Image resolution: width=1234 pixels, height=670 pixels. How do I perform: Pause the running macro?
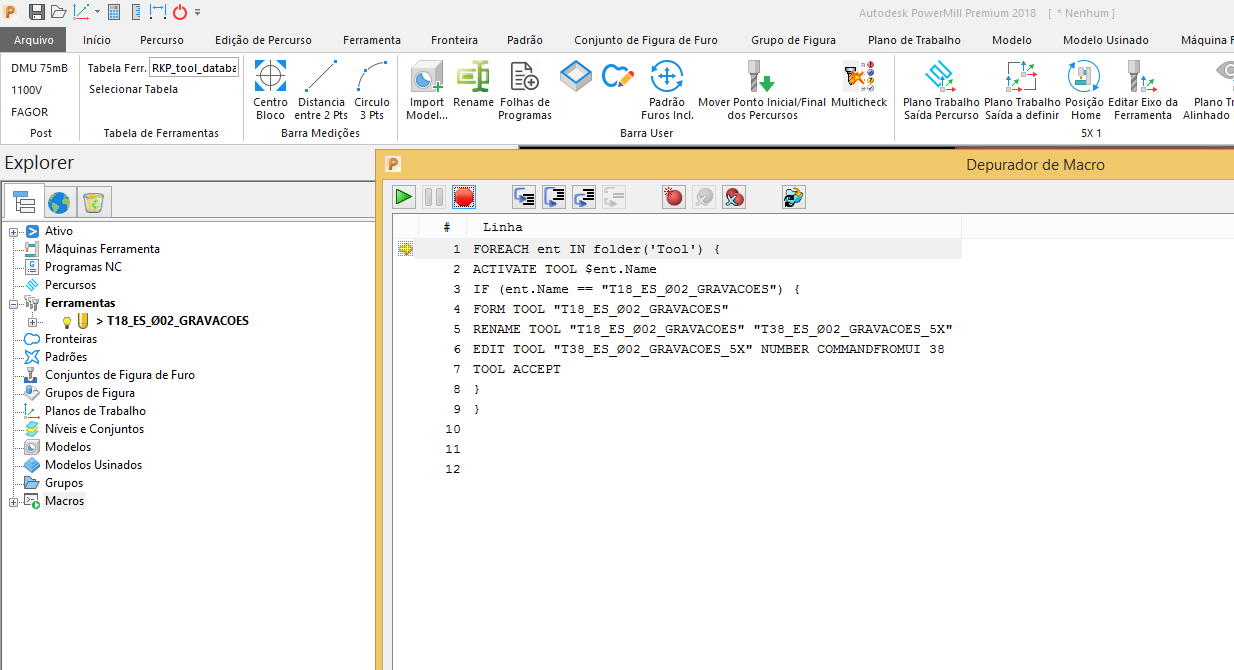[x=434, y=196]
